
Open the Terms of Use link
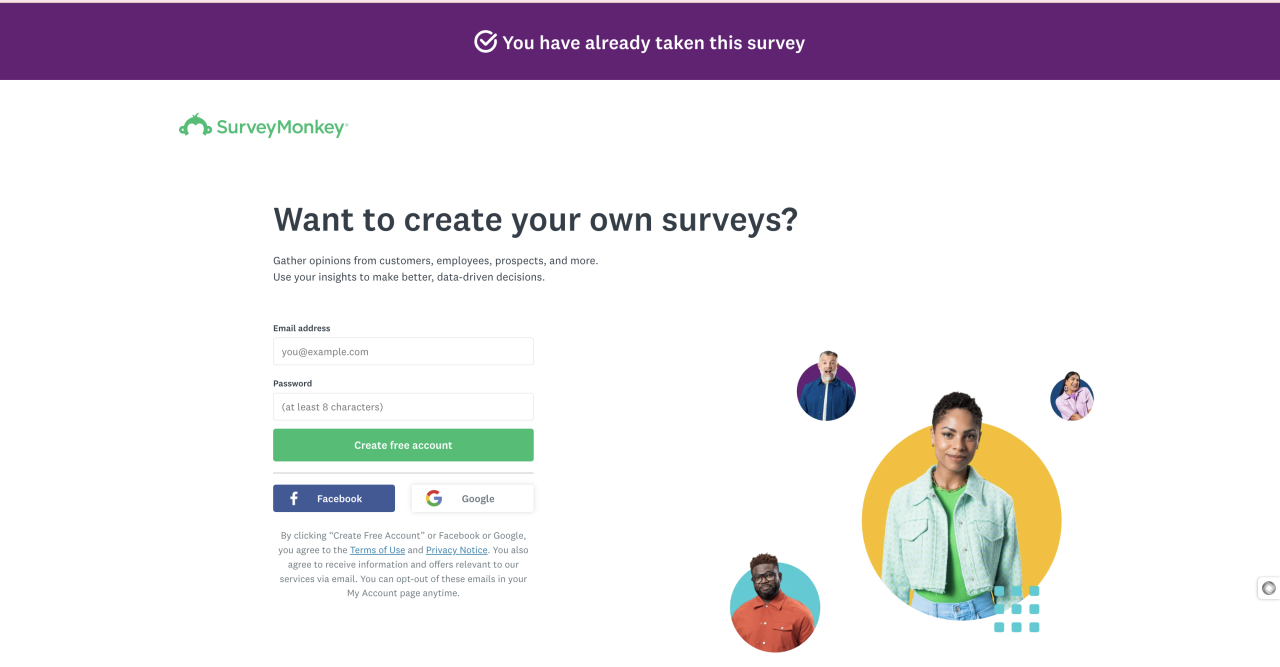pos(377,550)
